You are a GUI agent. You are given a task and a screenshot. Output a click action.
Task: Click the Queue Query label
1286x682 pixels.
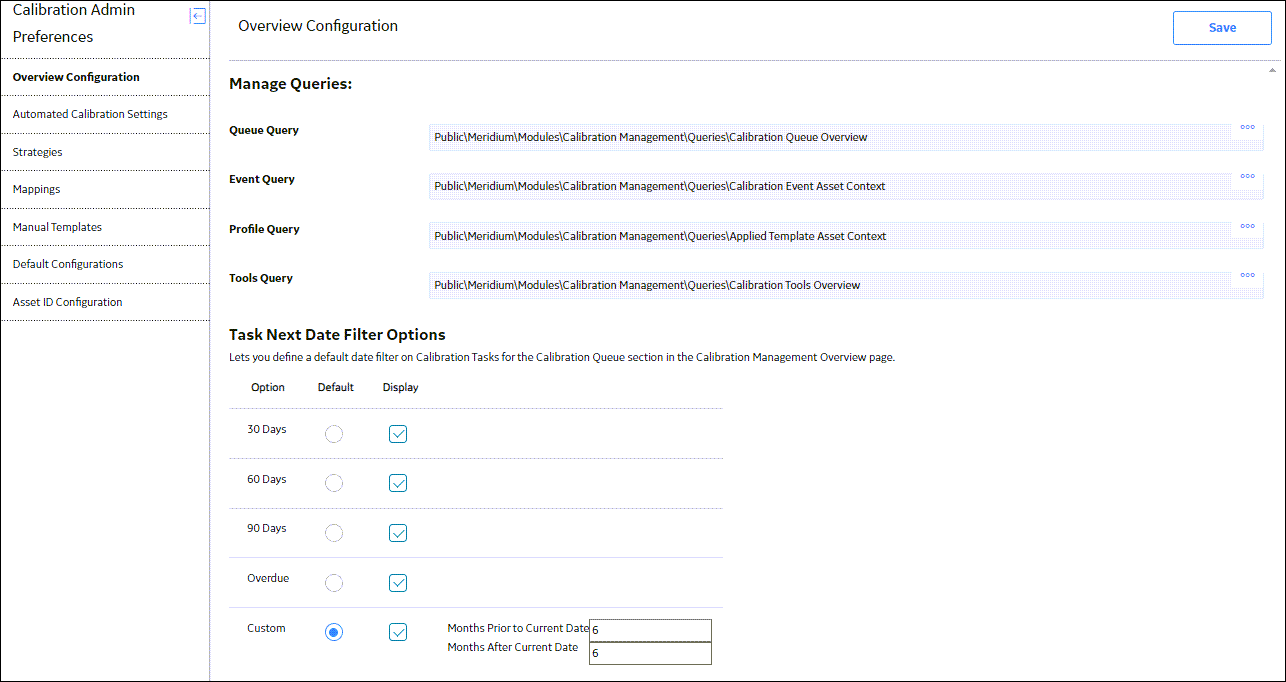point(264,130)
